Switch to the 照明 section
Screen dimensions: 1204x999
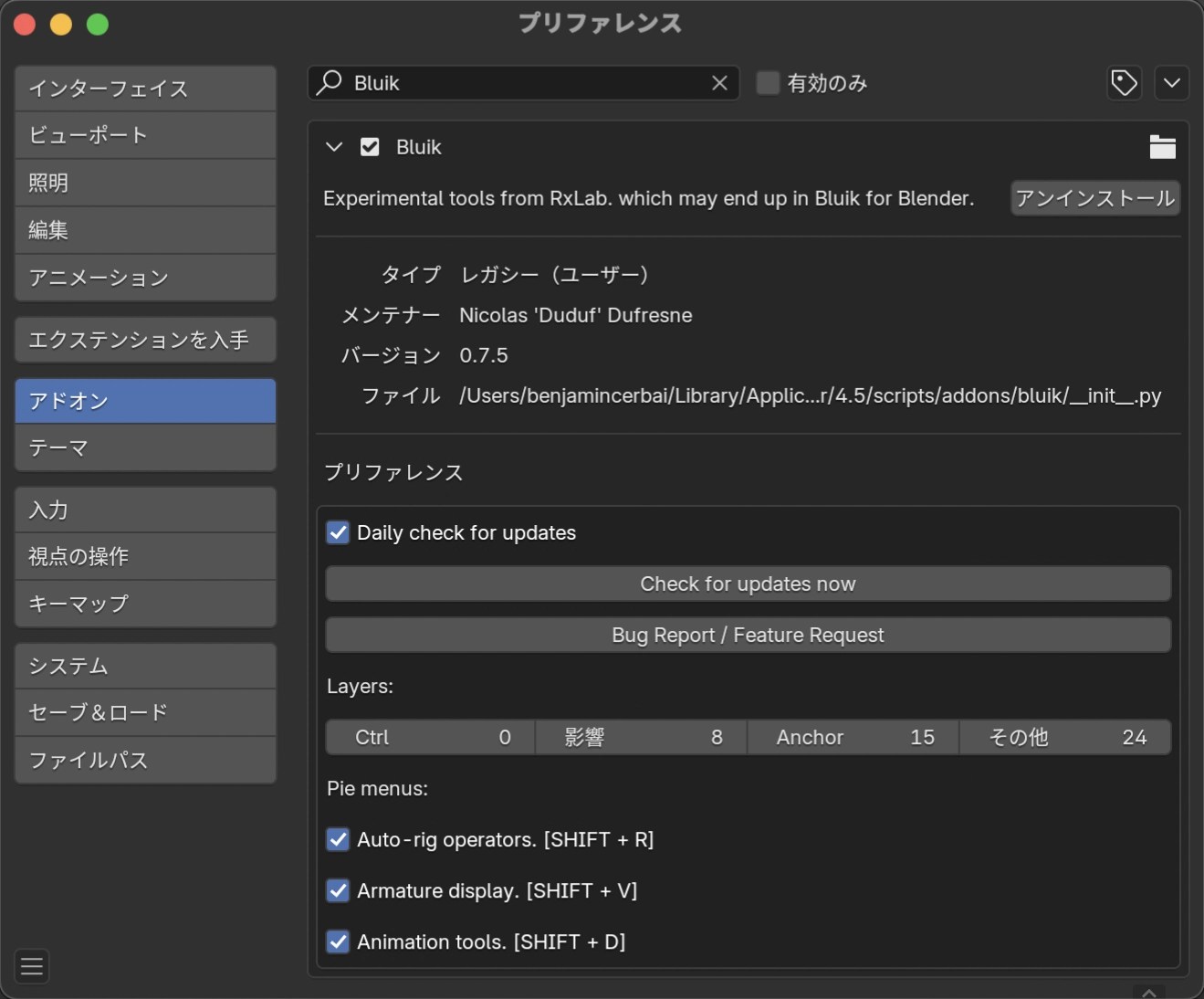145,183
